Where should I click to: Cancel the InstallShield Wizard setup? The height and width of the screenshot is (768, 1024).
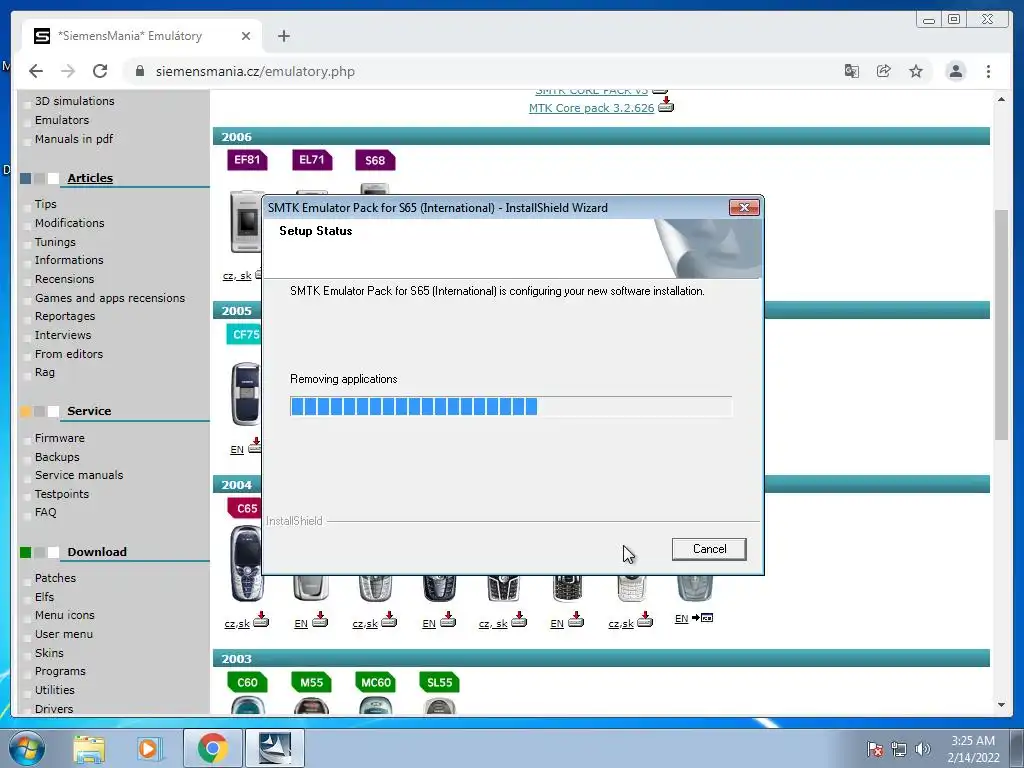point(709,549)
